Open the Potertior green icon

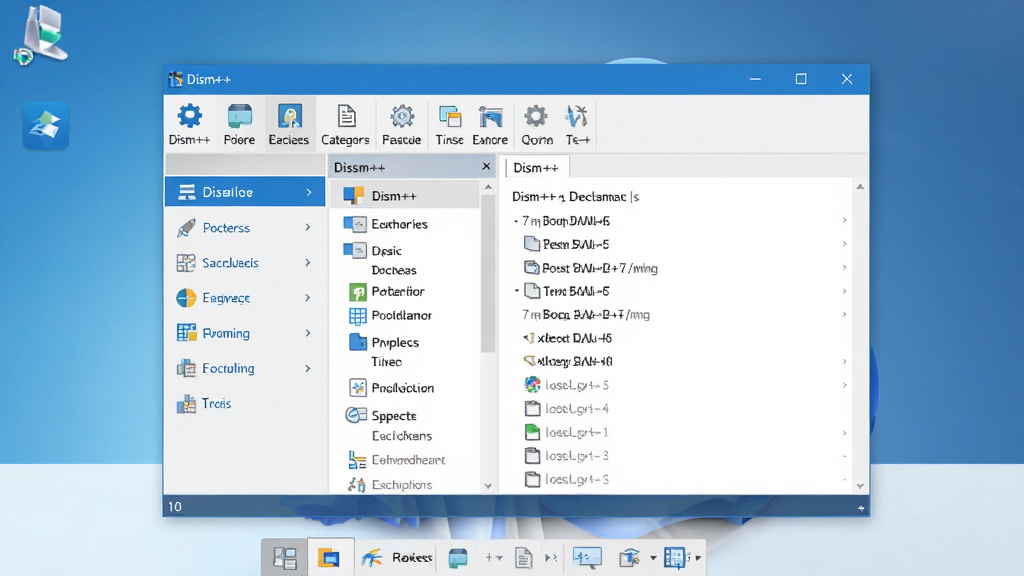pyautogui.click(x=357, y=291)
